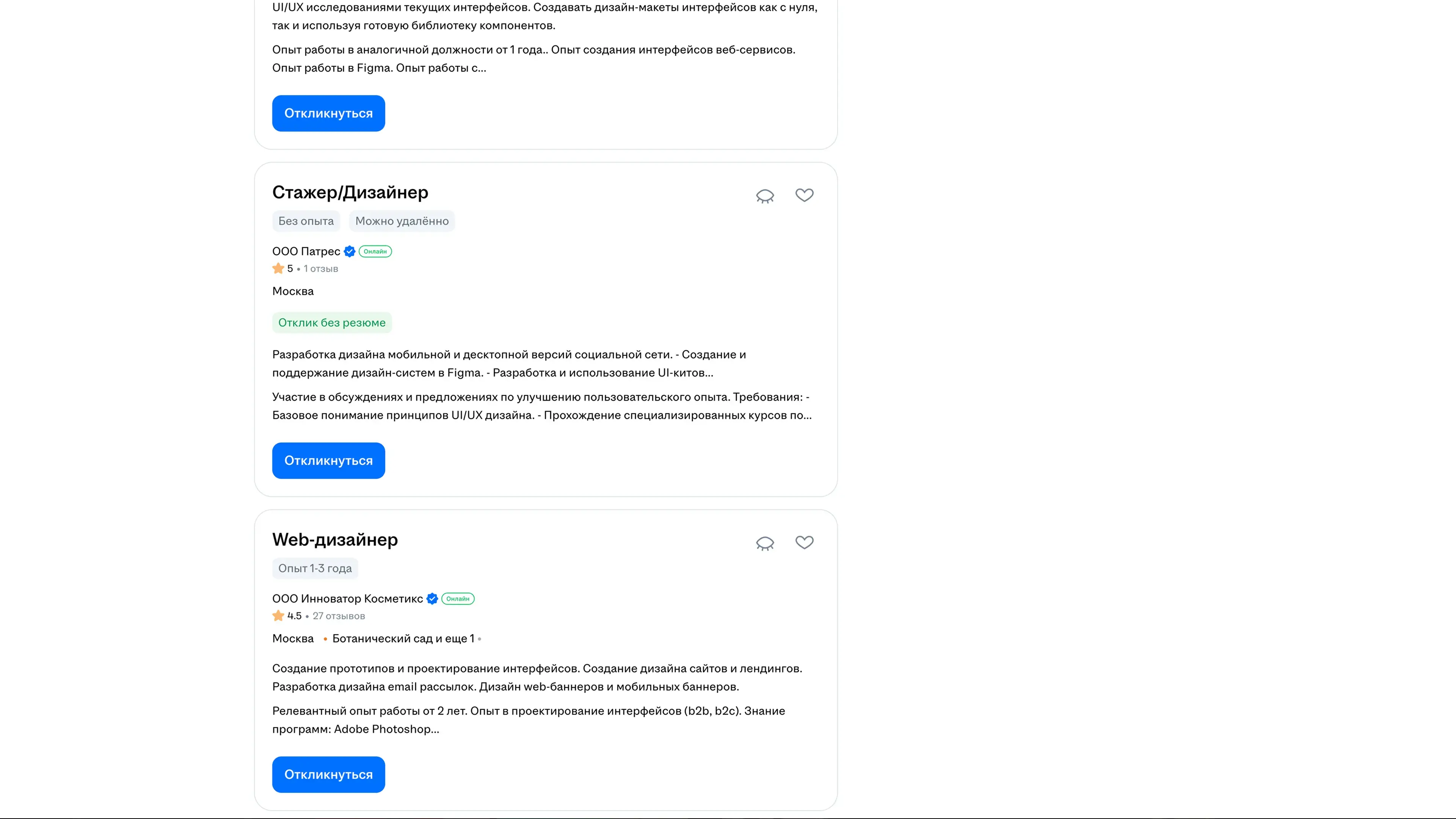Open ООО Патрес company page
The image size is (1456, 819).
[306, 251]
